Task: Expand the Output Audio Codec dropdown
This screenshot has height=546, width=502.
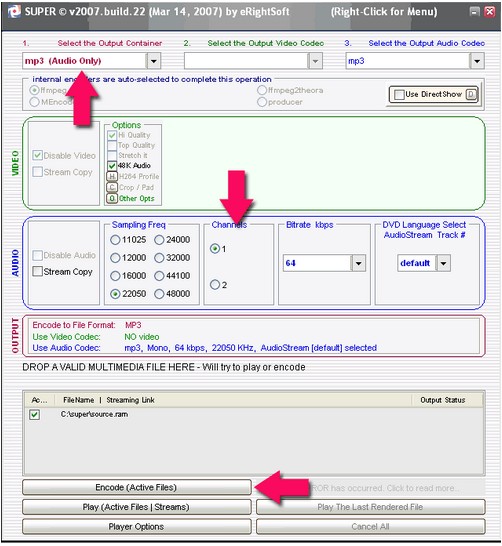Action: pos(477,61)
